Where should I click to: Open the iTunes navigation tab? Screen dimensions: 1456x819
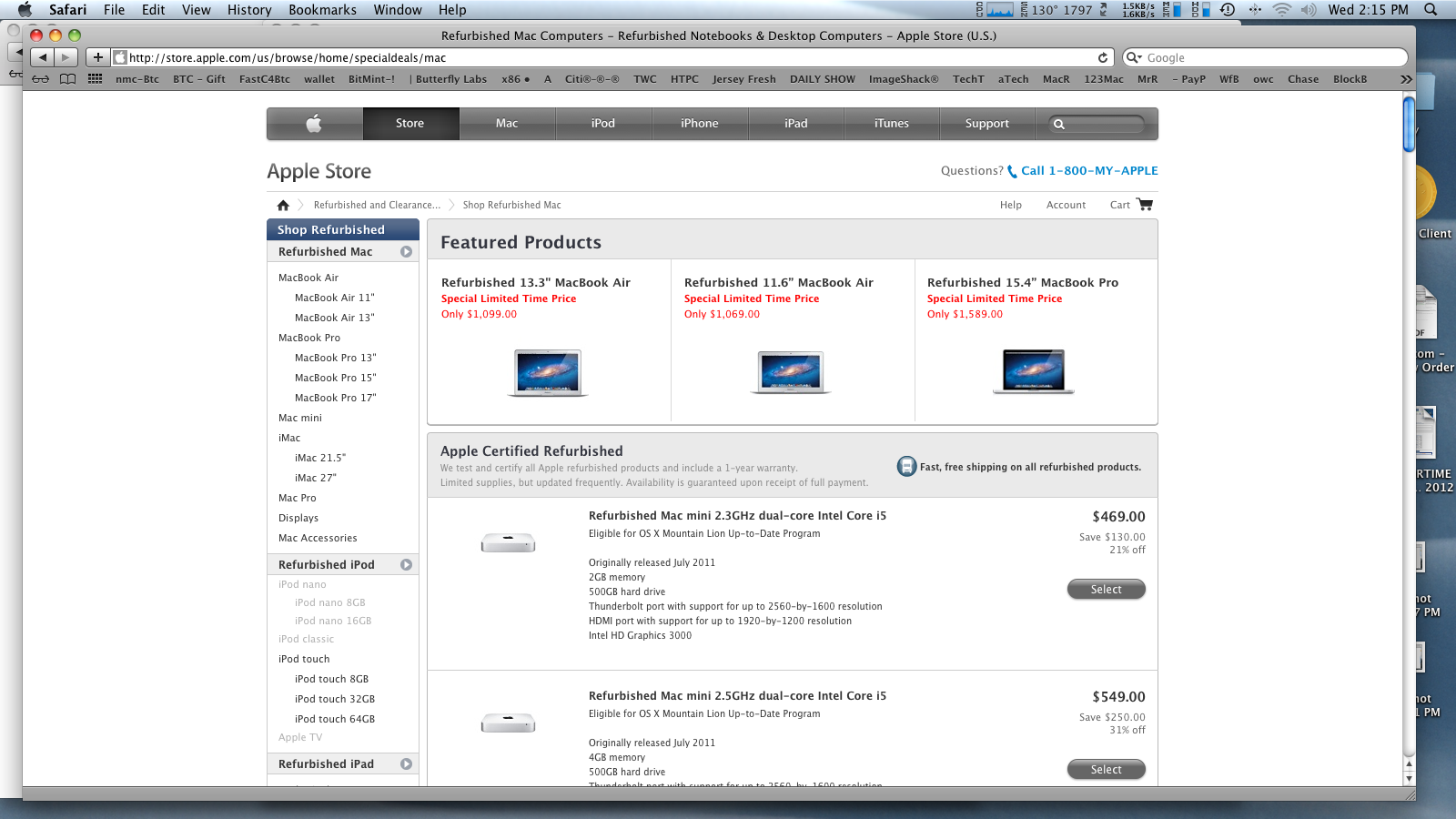[x=892, y=124]
